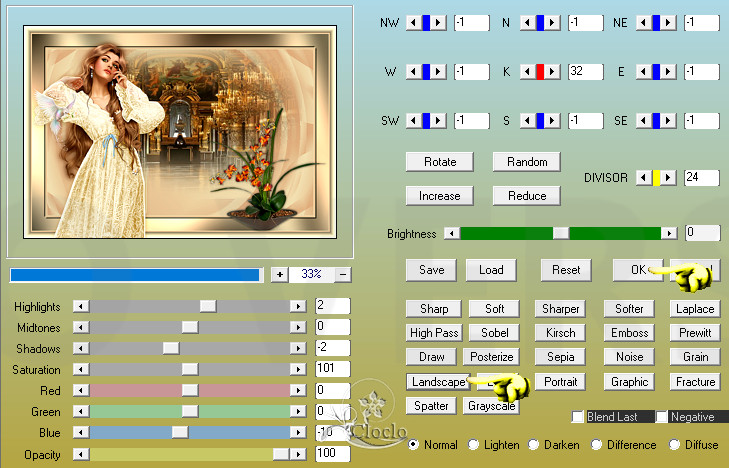Viewport: 729px width, 468px height.
Task: Click left arrow of Brightness slider
Action: [452, 233]
